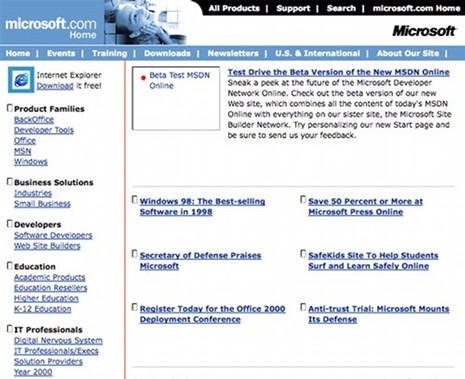Open the Year 2000 link
The width and height of the screenshot is (465, 379).
click(x=33, y=372)
